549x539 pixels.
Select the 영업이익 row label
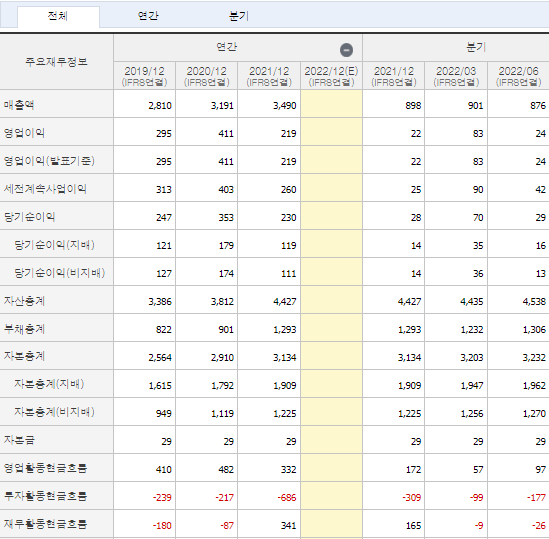(x=24, y=133)
